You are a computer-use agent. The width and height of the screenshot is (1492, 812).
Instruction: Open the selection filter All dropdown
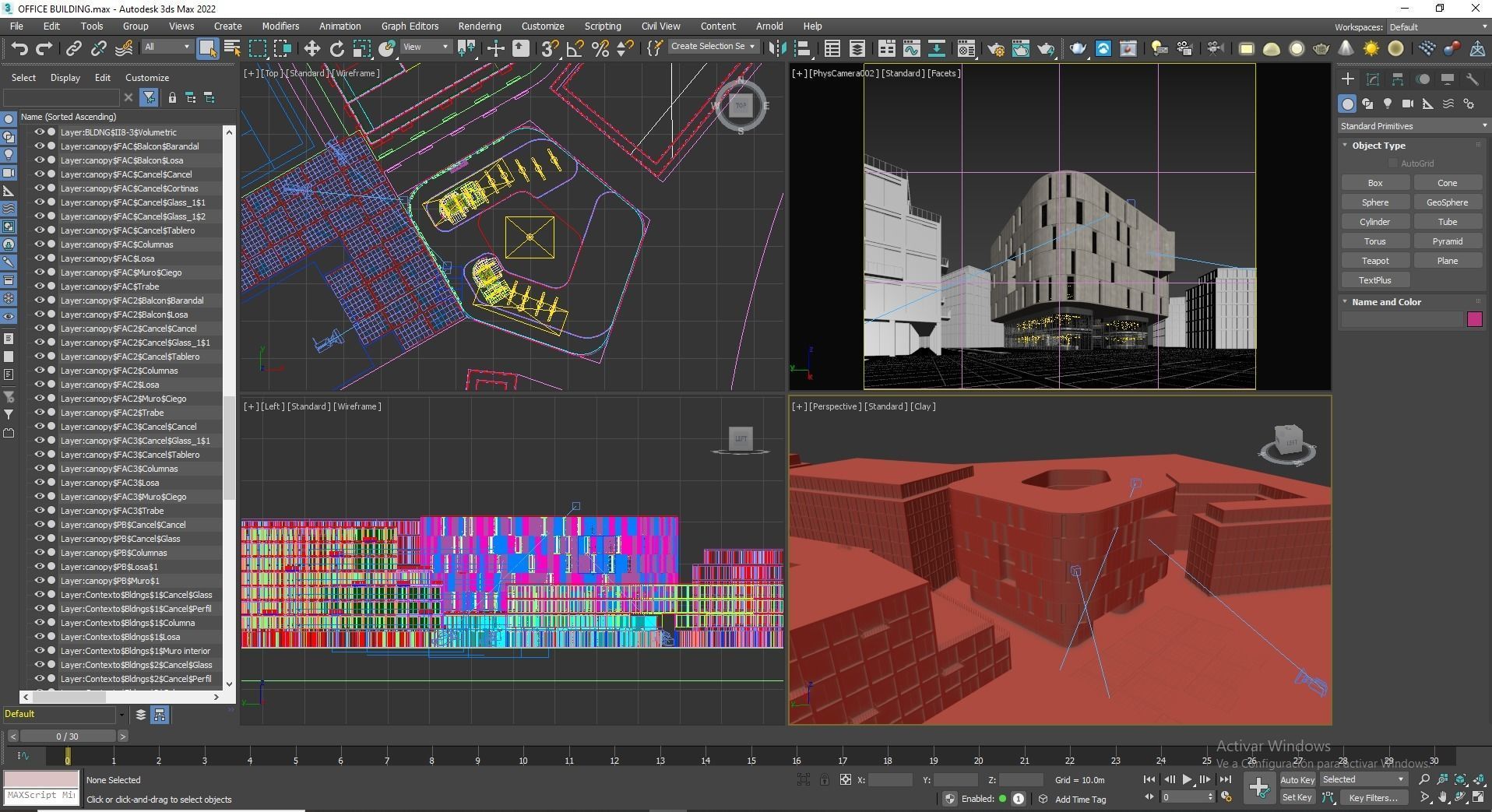pos(167,47)
